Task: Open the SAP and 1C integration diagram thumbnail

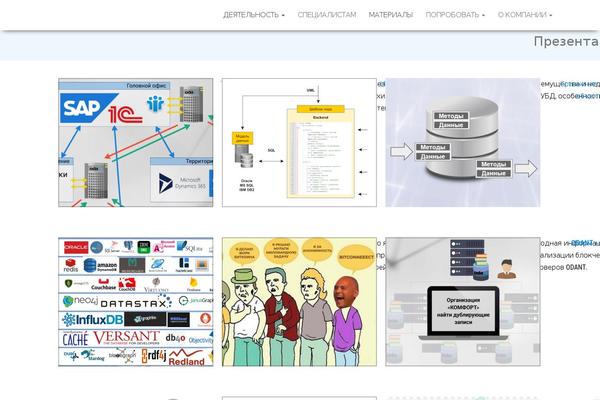Action: [135, 143]
